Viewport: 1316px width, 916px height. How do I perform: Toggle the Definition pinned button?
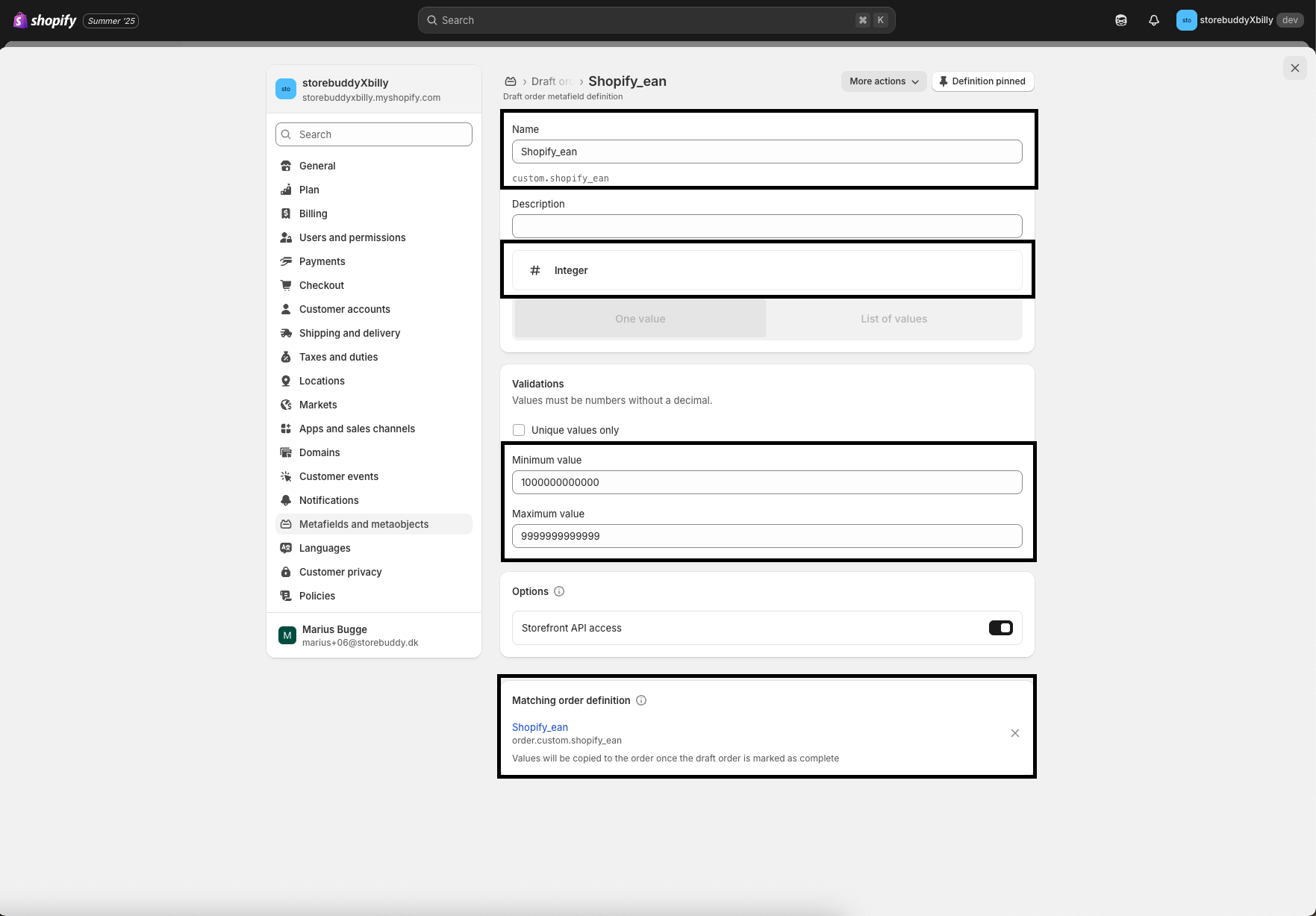982,81
